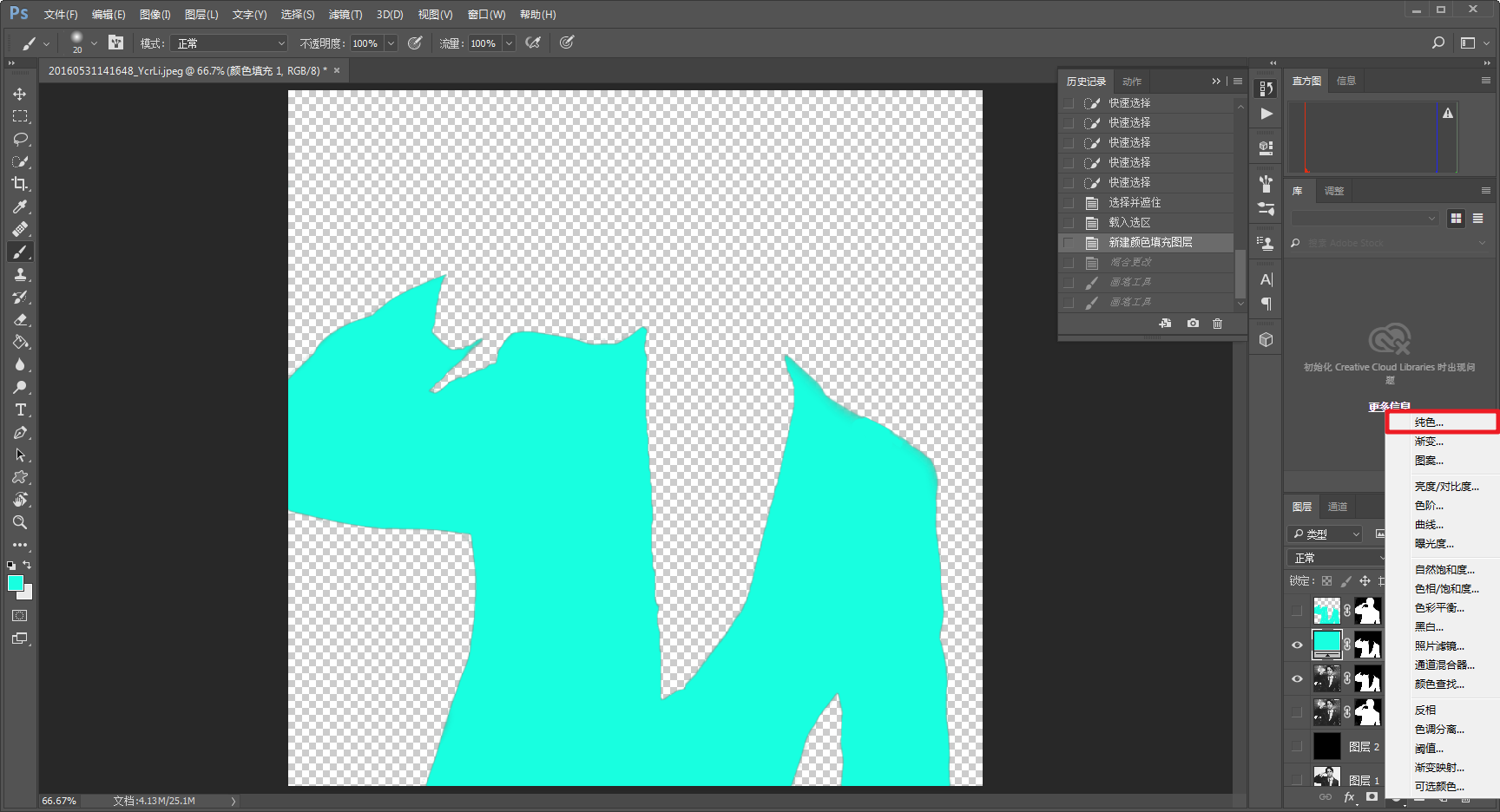Image resolution: width=1500 pixels, height=812 pixels.
Task: Select the 新建颜色填充图层 history state
Action: click(x=1147, y=243)
